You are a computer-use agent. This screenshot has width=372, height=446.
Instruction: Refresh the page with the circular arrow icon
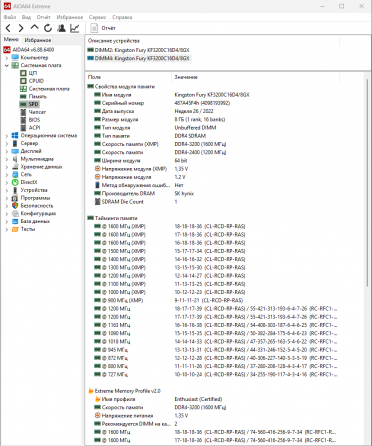48,28
